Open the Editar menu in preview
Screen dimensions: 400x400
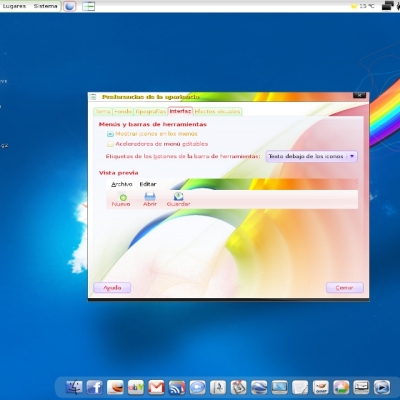[148, 184]
